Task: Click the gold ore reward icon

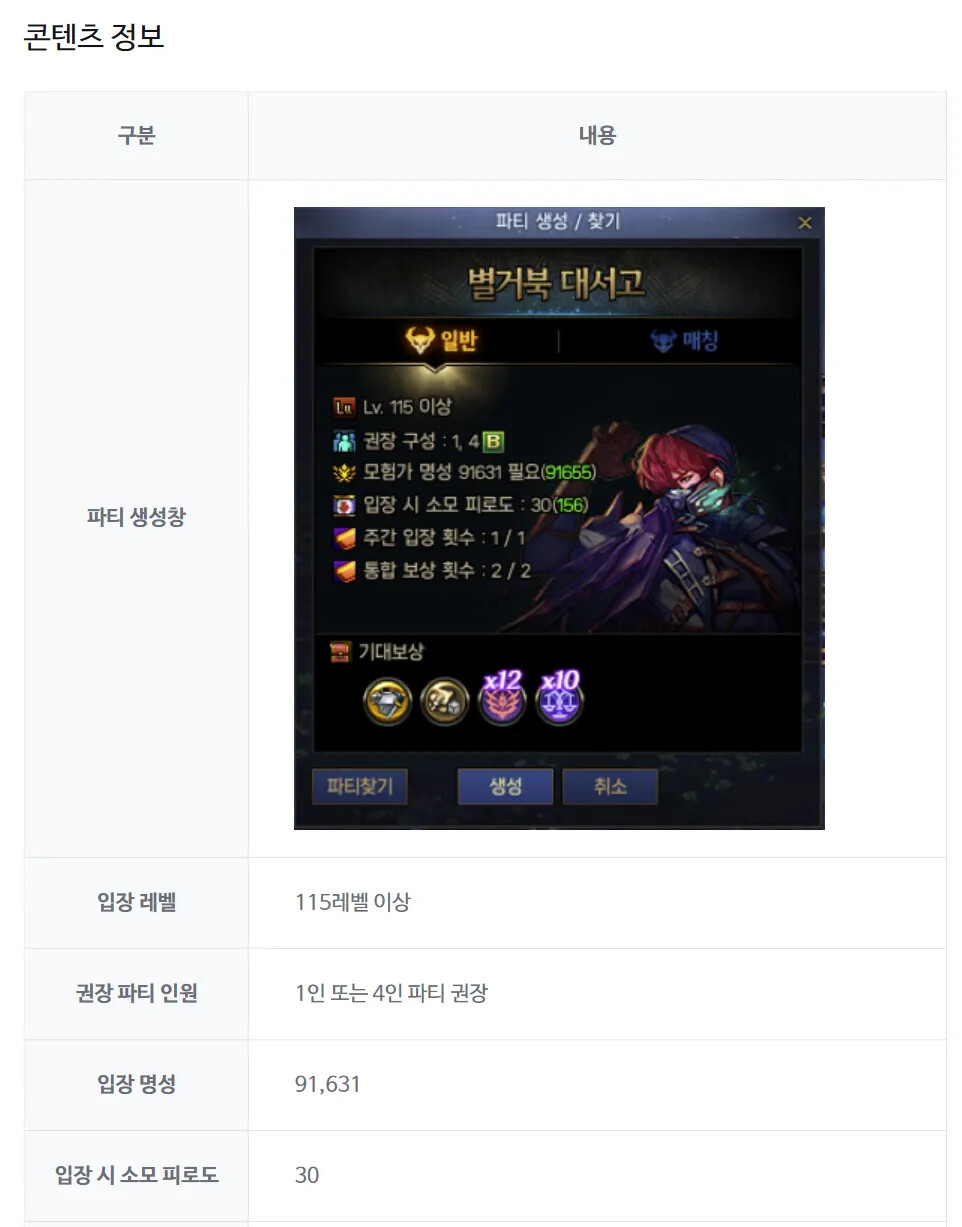Action: point(444,701)
